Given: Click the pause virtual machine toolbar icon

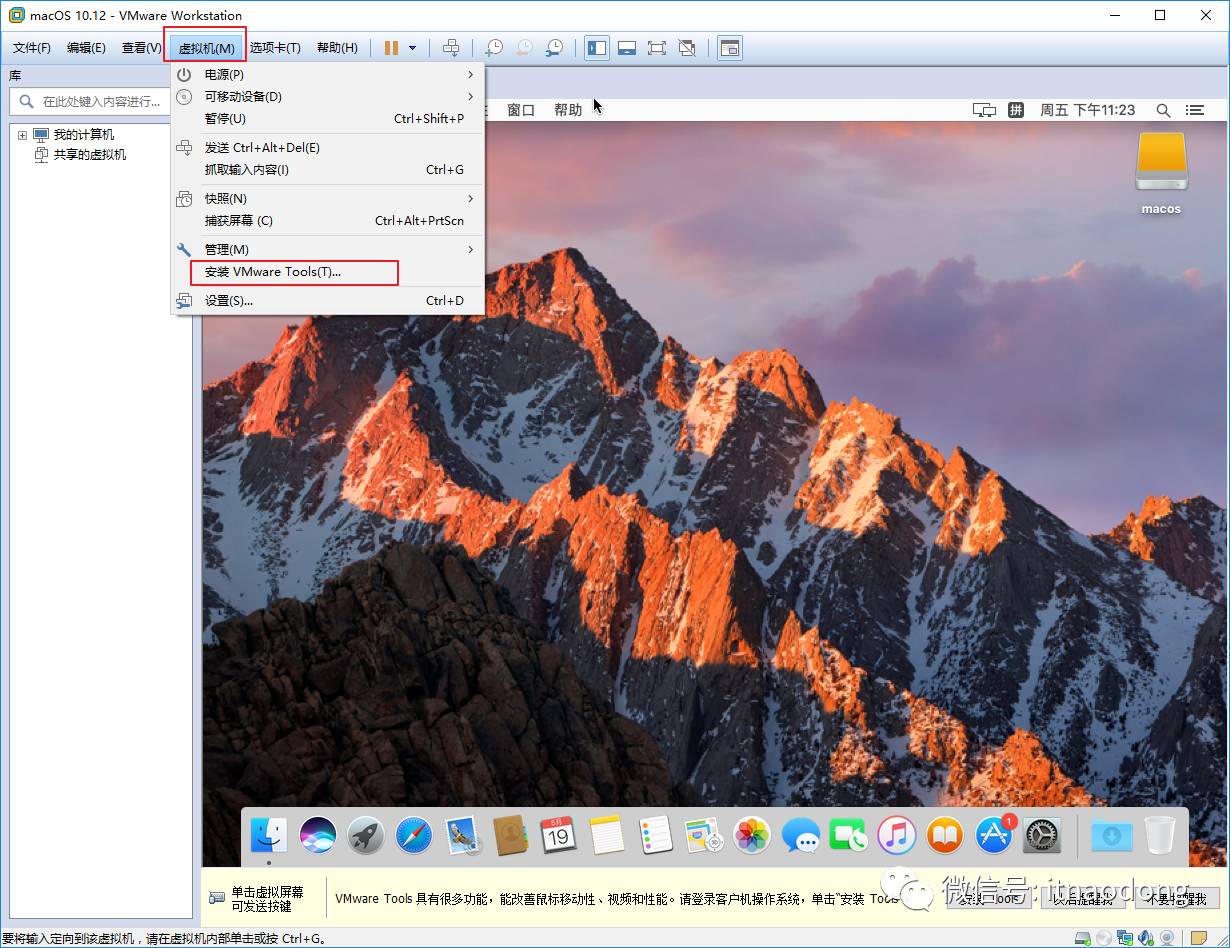Looking at the screenshot, I should pyautogui.click(x=392, y=48).
